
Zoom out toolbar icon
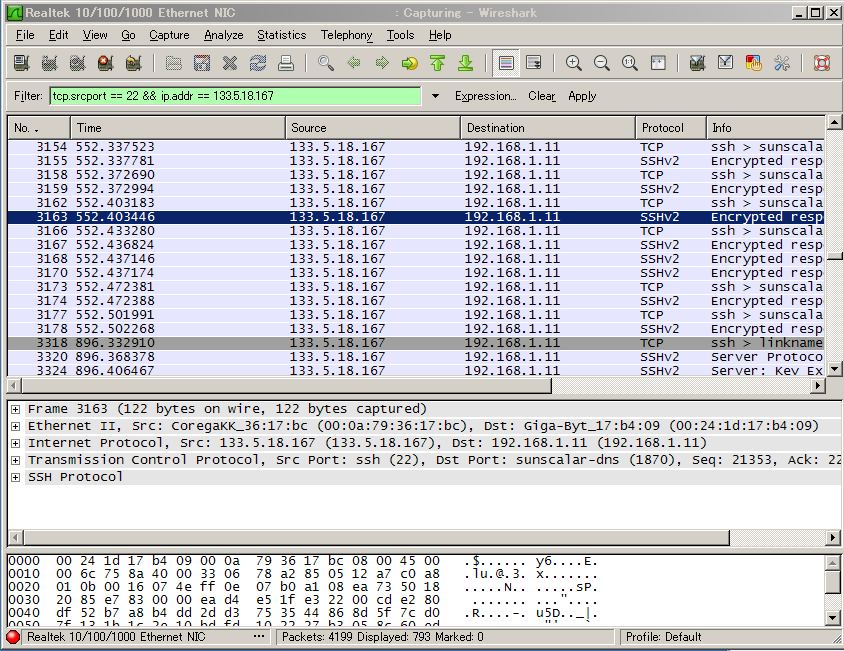coord(601,63)
